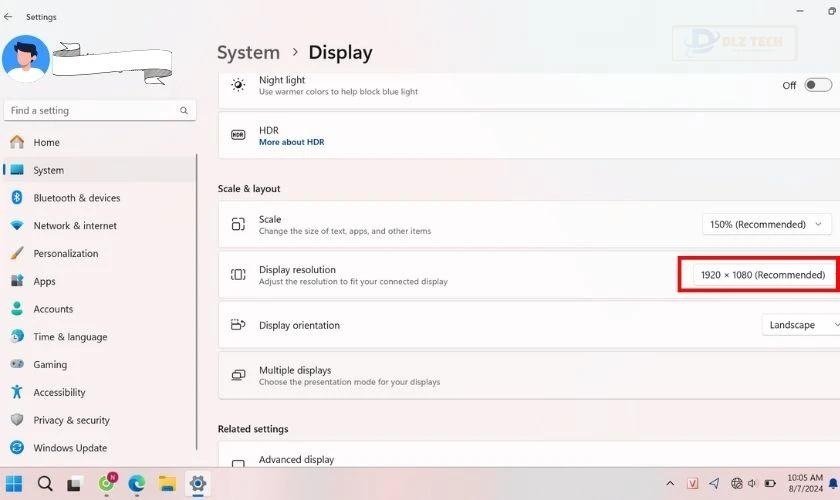Open the clock showing 10:05 AM

click(x=805, y=483)
